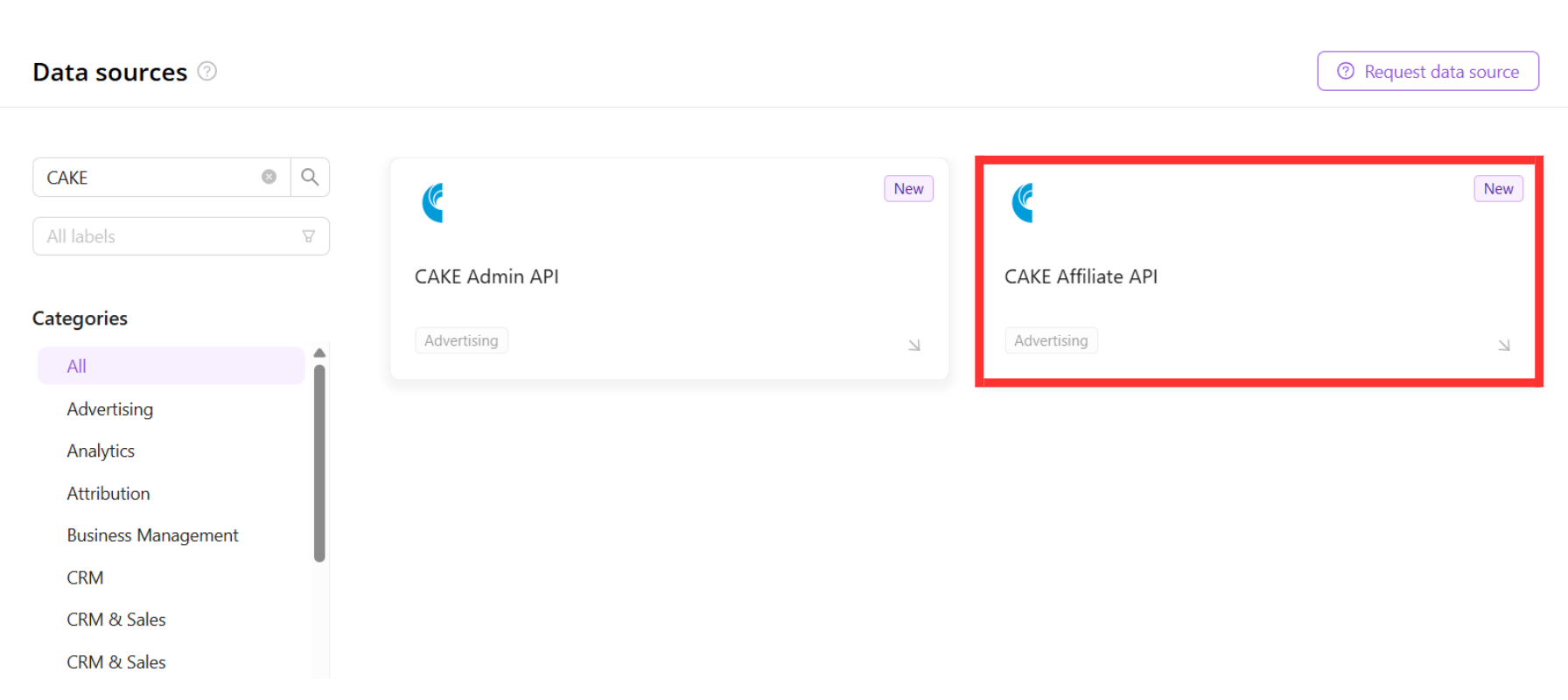Screen dimensions: 1568x700
Task: Click the arrow icon on CAKE Affiliate API card
Action: coord(1503,346)
